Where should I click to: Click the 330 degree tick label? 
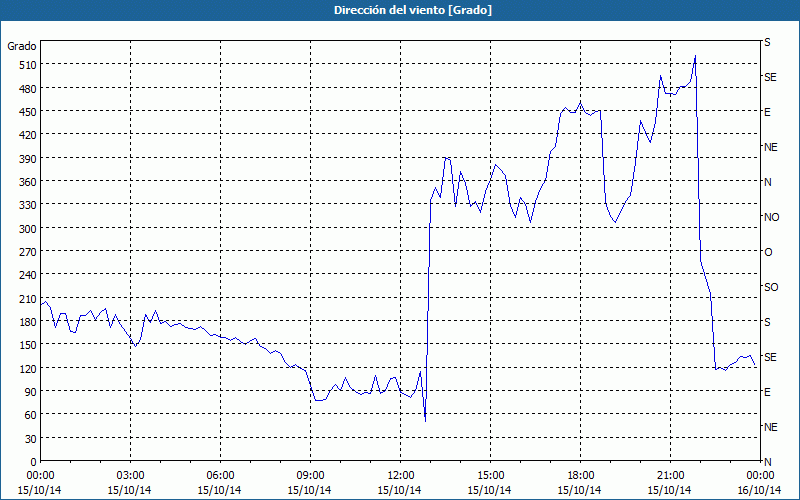(29, 205)
